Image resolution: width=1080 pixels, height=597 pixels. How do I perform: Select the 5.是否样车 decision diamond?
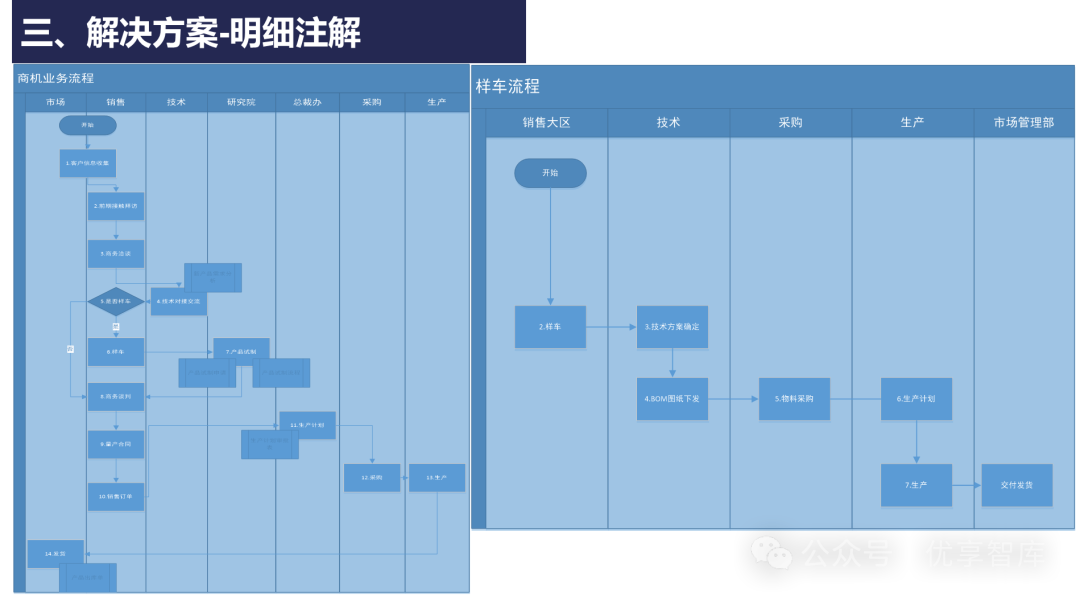tap(116, 302)
